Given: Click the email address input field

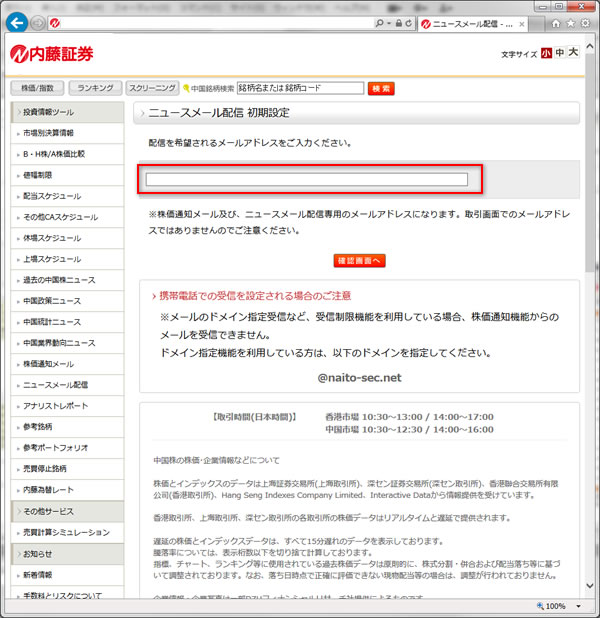Looking at the screenshot, I should coord(307,179).
